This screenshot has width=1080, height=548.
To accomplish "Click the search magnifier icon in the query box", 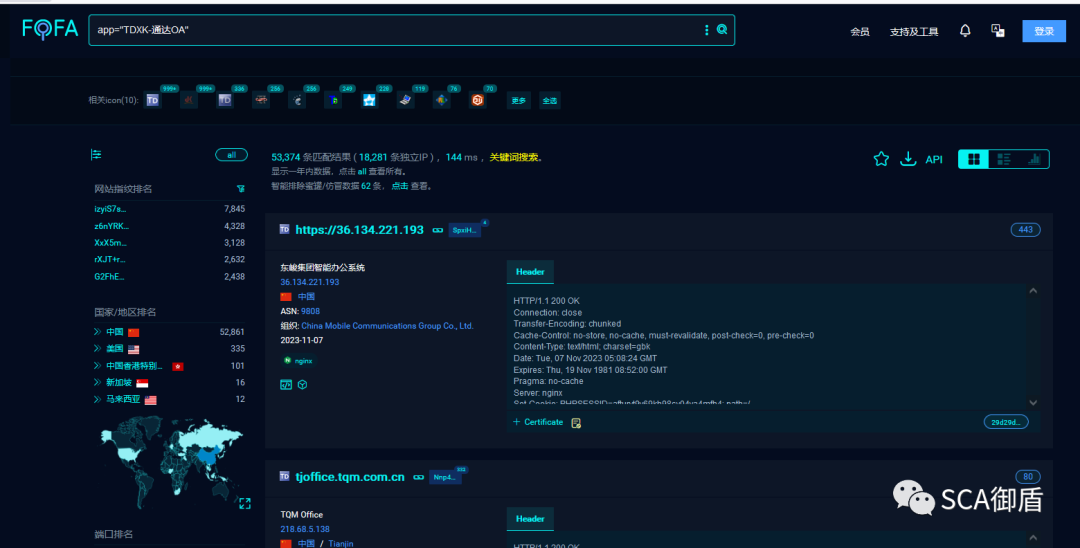I will [x=722, y=30].
